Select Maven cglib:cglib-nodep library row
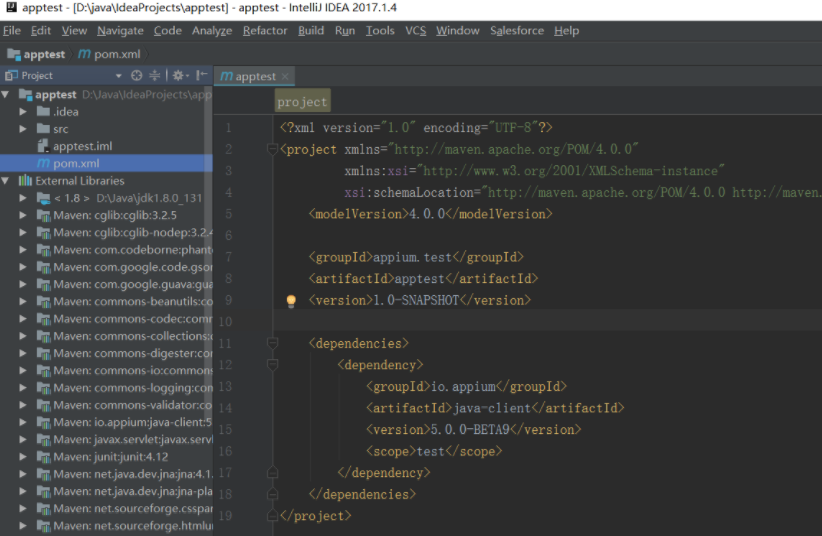The height and width of the screenshot is (536, 822). coord(106,232)
